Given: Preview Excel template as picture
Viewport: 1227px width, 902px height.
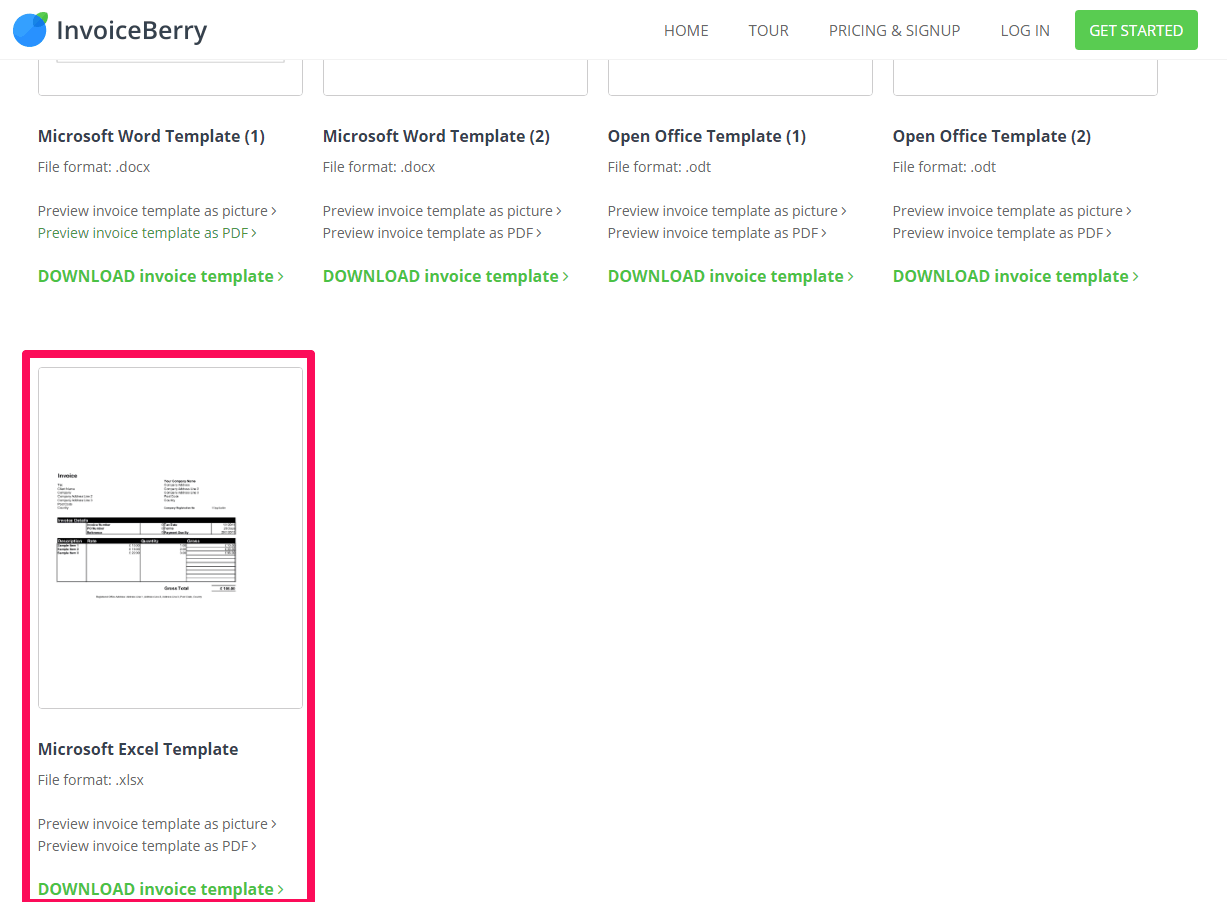Looking at the screenshot, I should coord(157,824).
